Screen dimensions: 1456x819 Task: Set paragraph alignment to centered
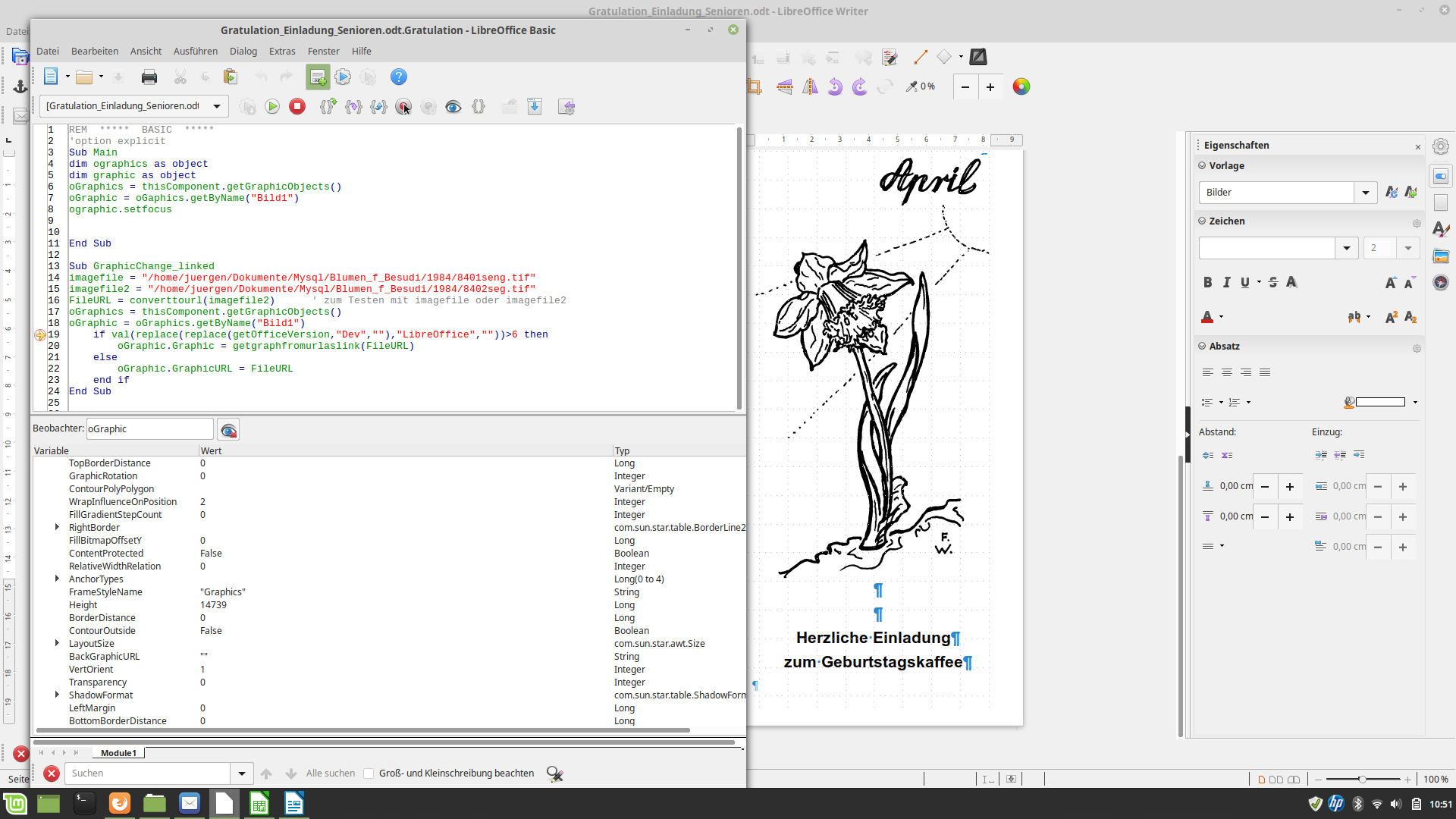[1227, 372]
